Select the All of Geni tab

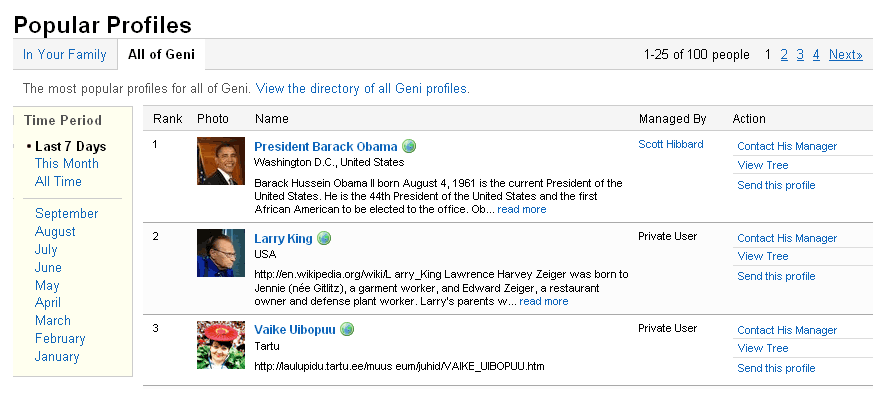(x=161, y=55)
